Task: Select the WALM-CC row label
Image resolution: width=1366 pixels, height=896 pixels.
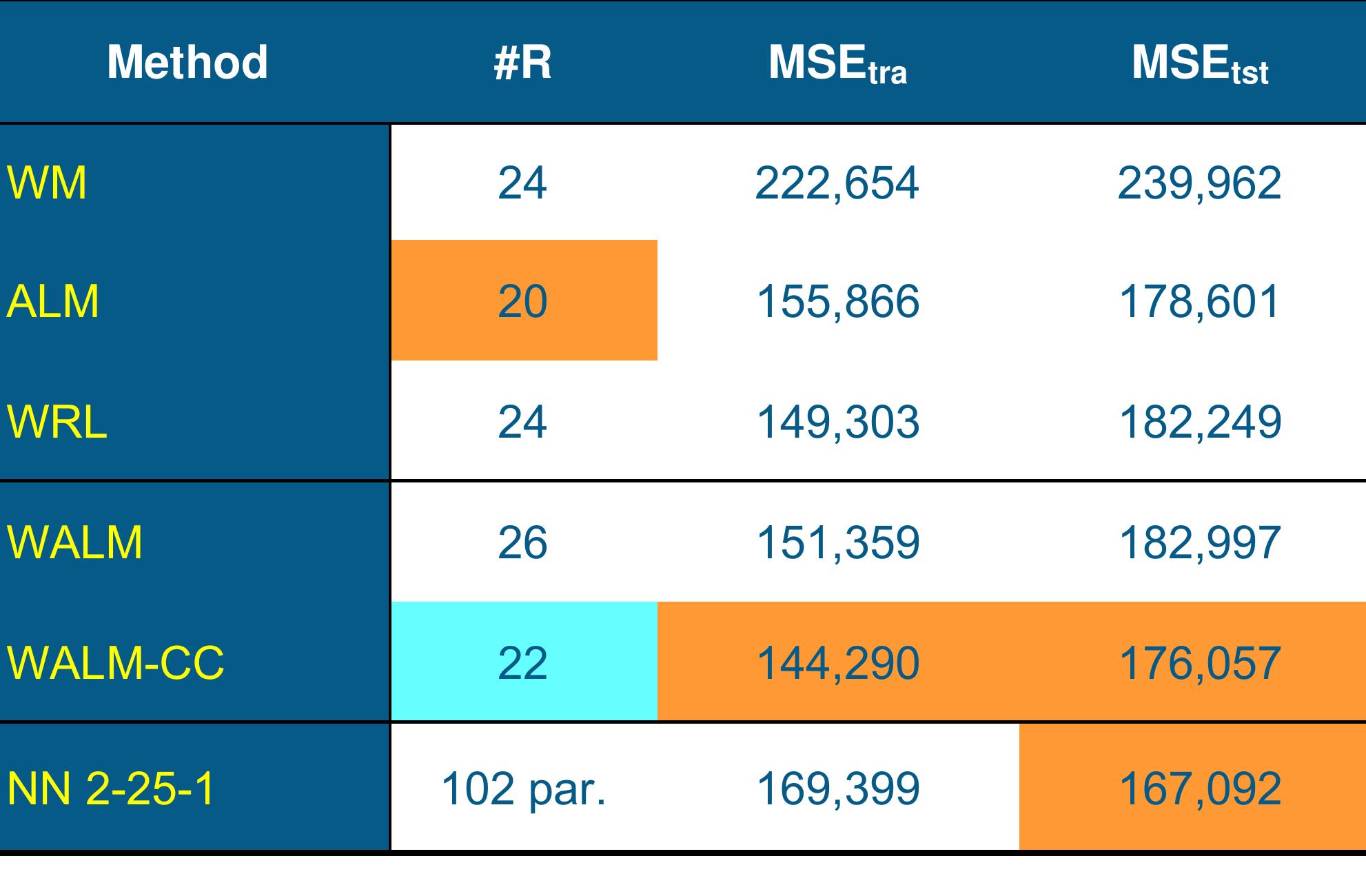Action: click(115, 663)
